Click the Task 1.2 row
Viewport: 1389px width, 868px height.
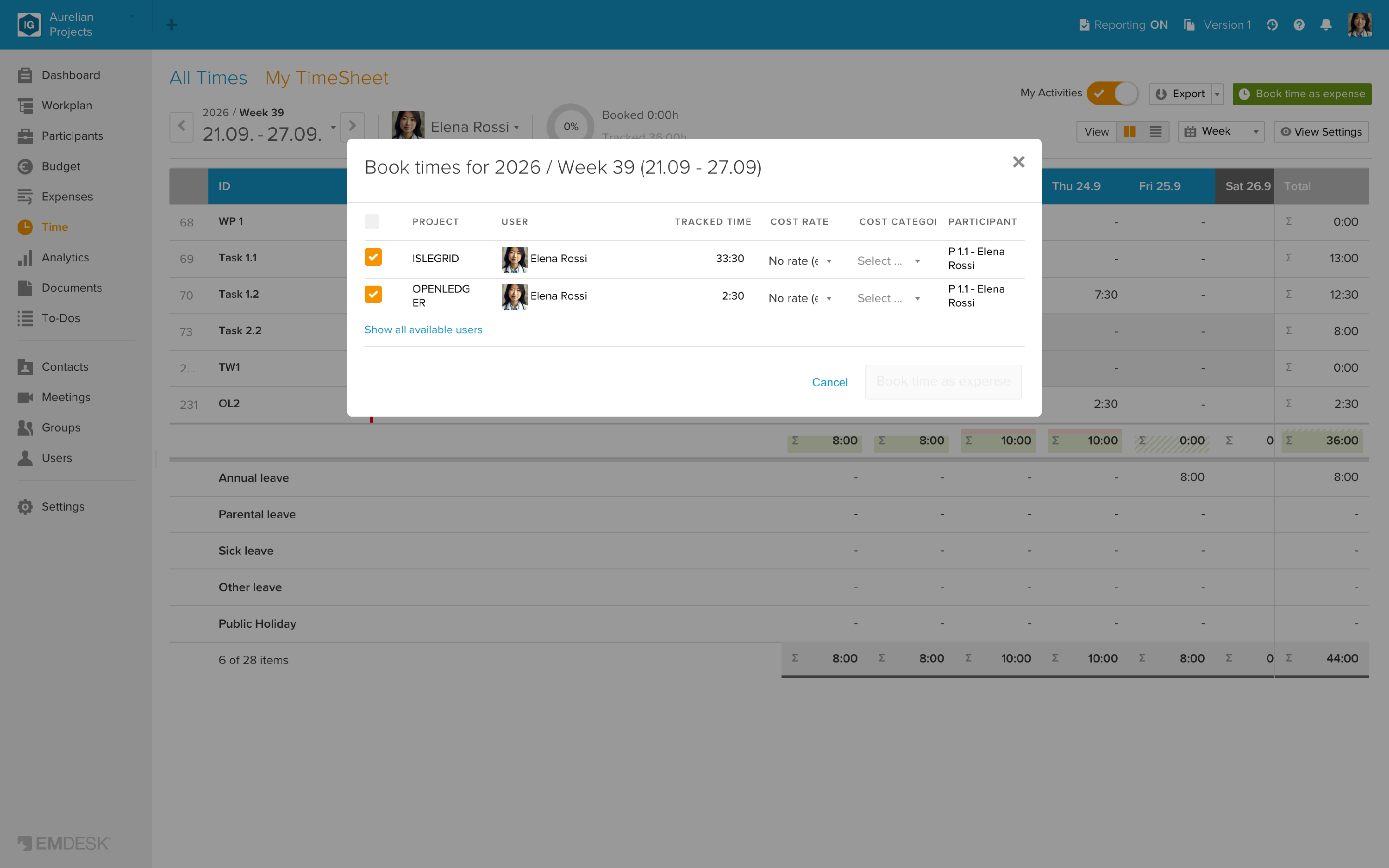click(239, 294)
